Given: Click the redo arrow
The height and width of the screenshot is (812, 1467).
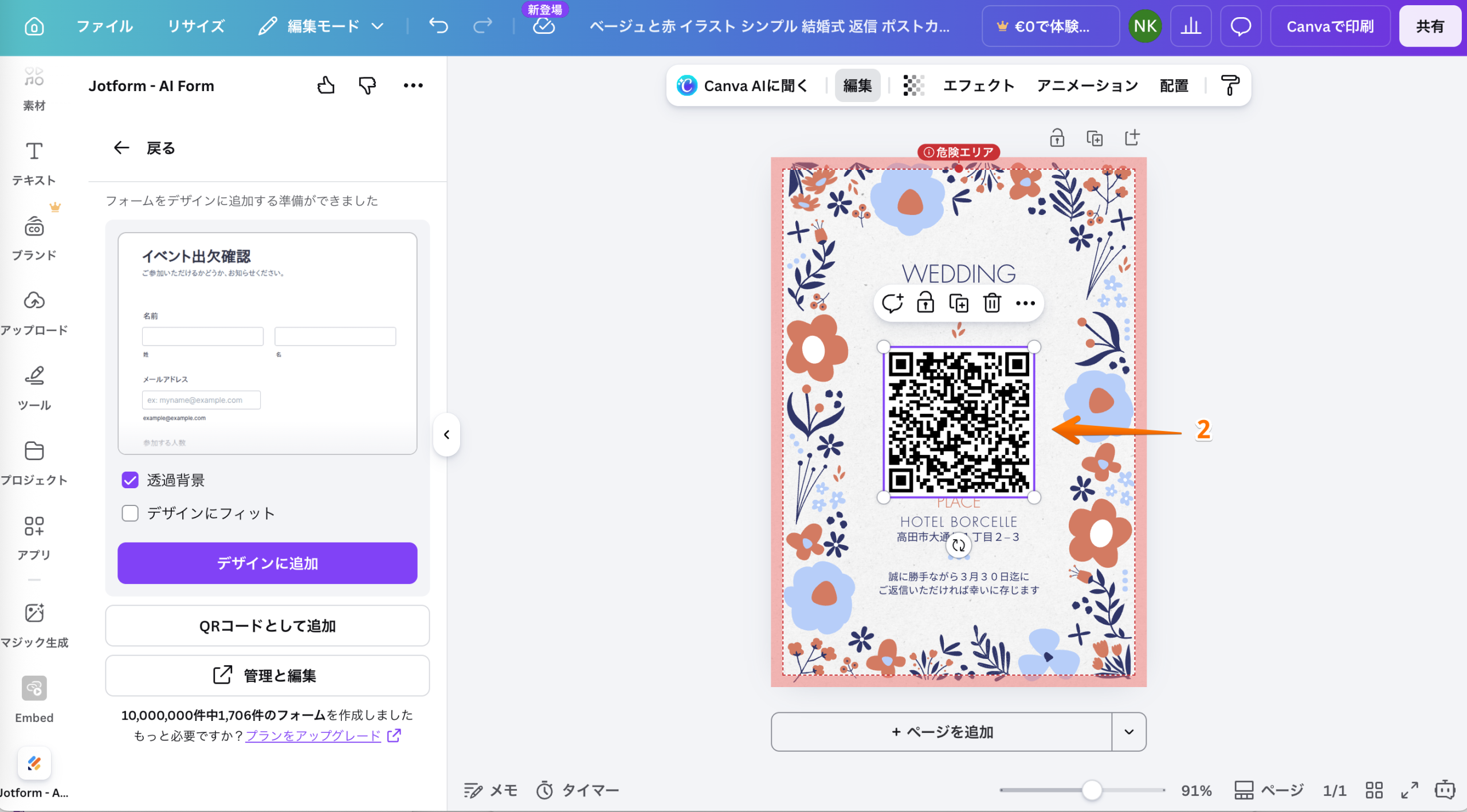Looking at the screenshot, I should click(483, 26).
